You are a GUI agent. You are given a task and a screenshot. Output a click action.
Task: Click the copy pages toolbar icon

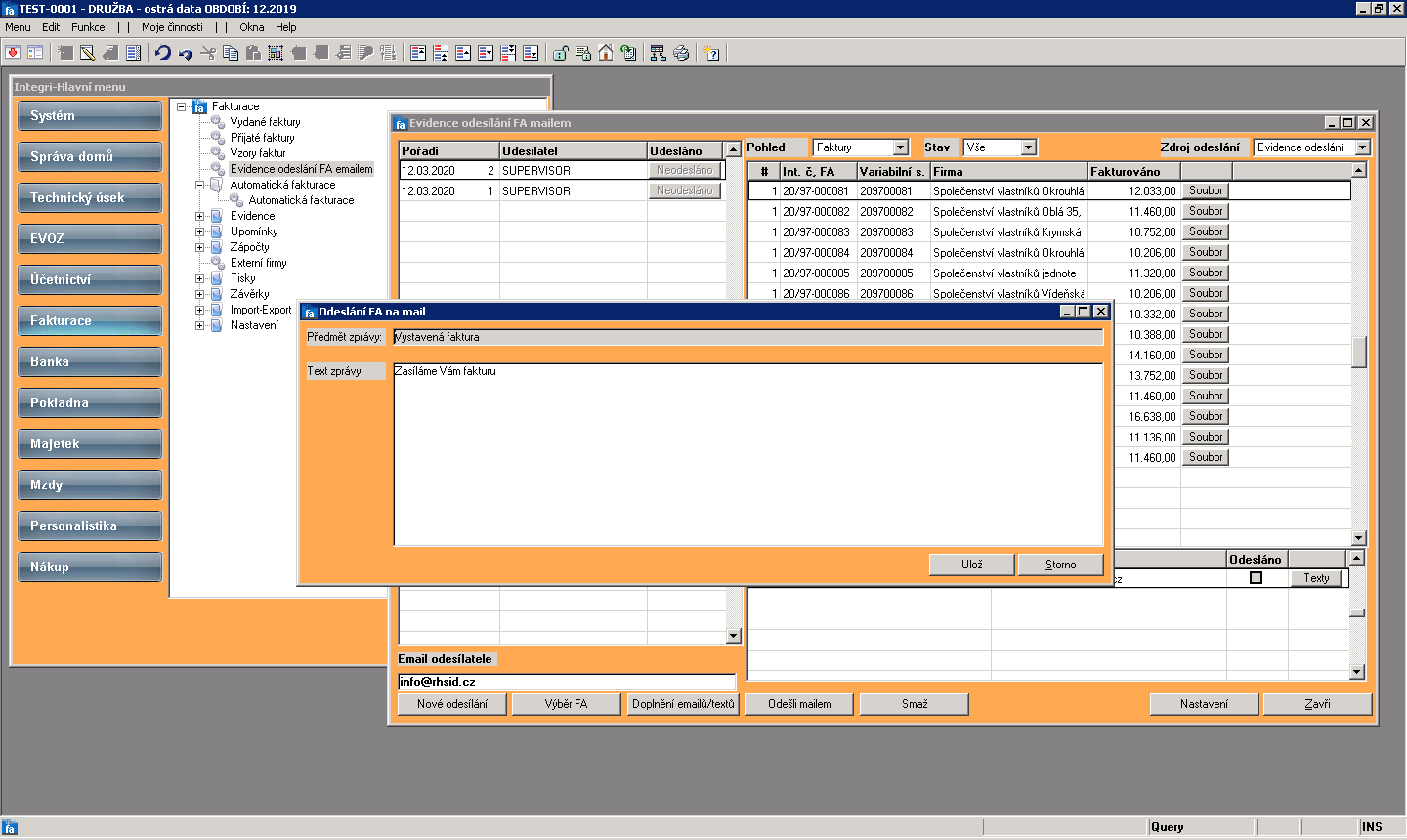click(231, 53)
